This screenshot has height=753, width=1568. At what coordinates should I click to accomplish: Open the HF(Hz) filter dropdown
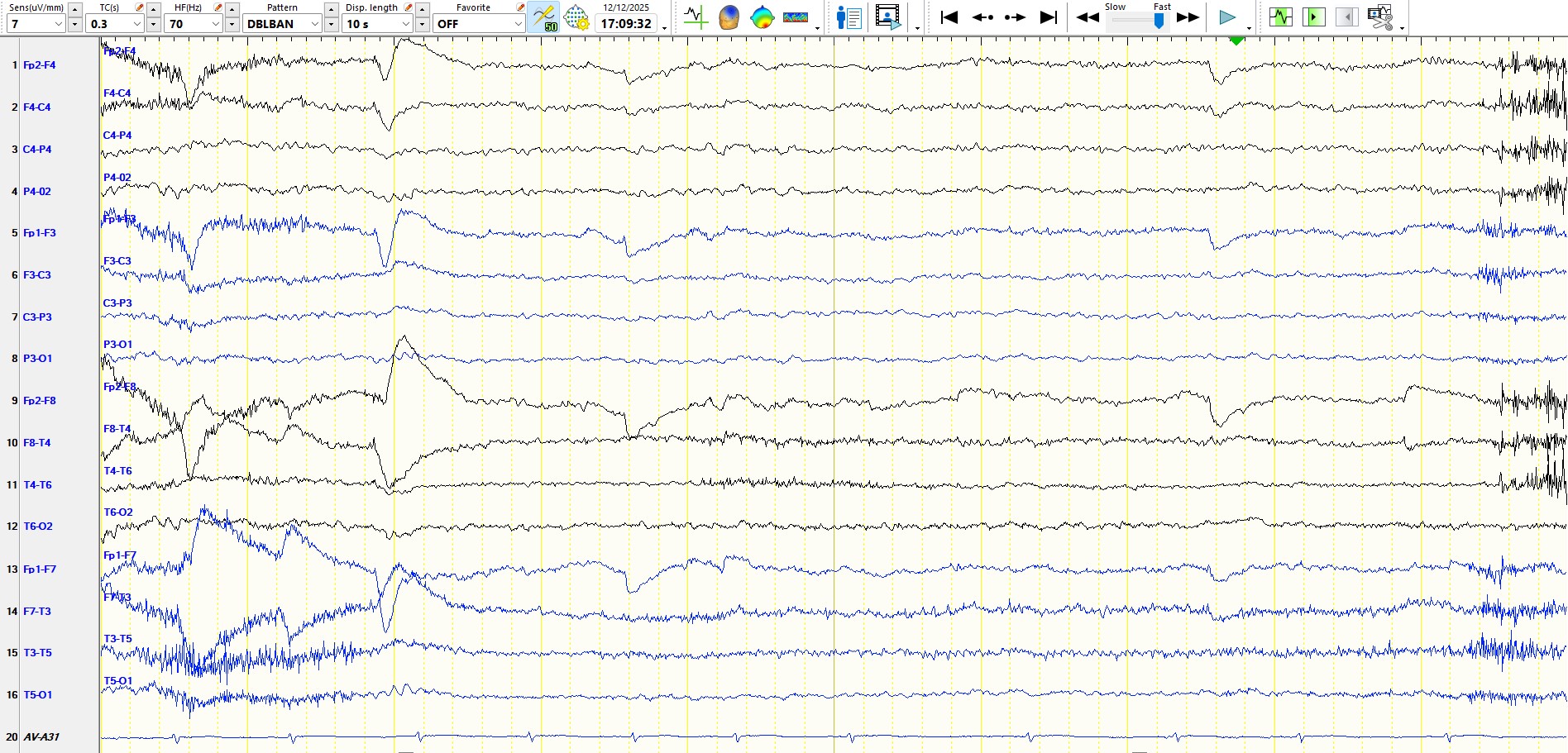[215, 24]
